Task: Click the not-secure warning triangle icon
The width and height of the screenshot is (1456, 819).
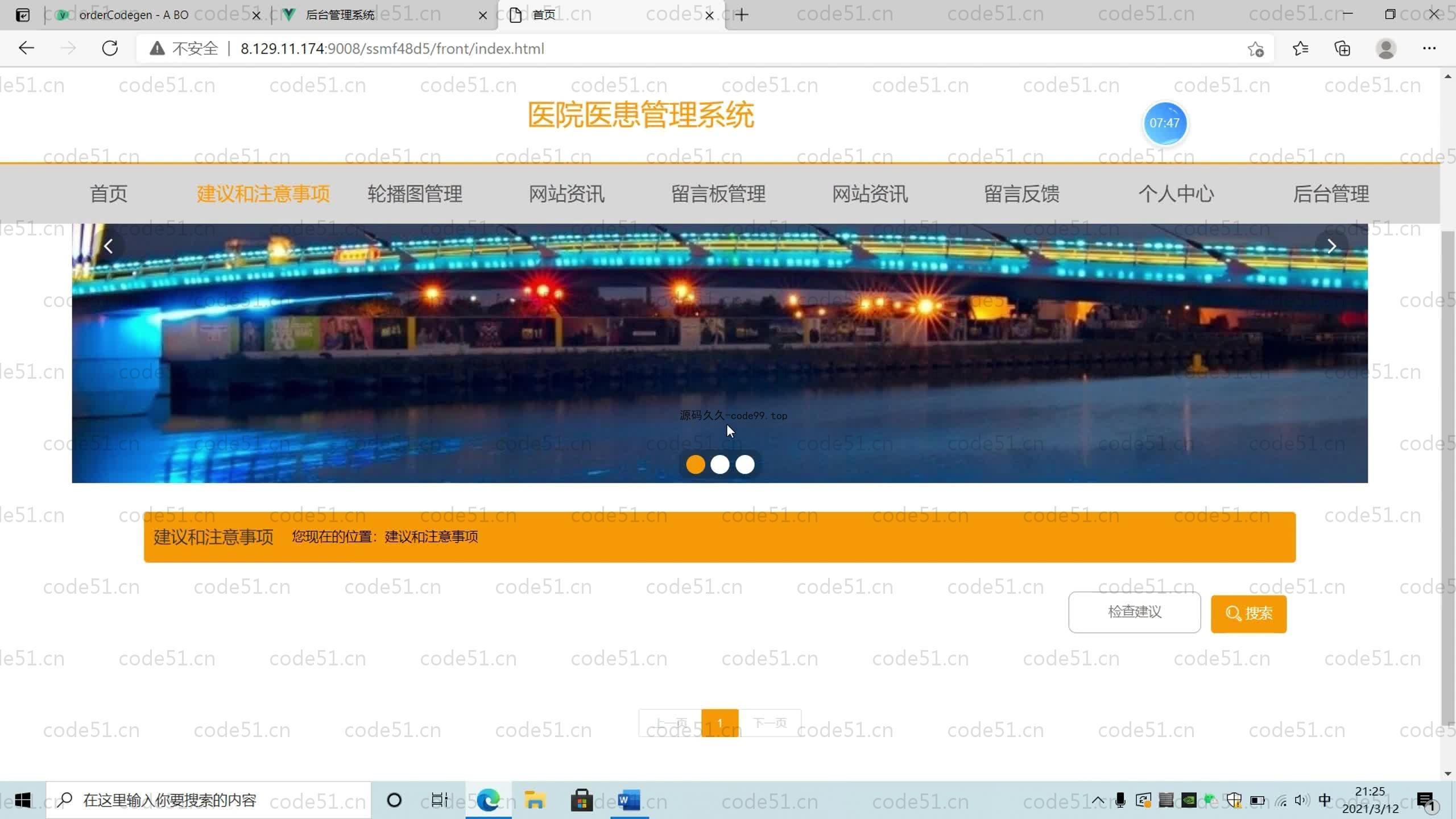Action: (157, 48)
